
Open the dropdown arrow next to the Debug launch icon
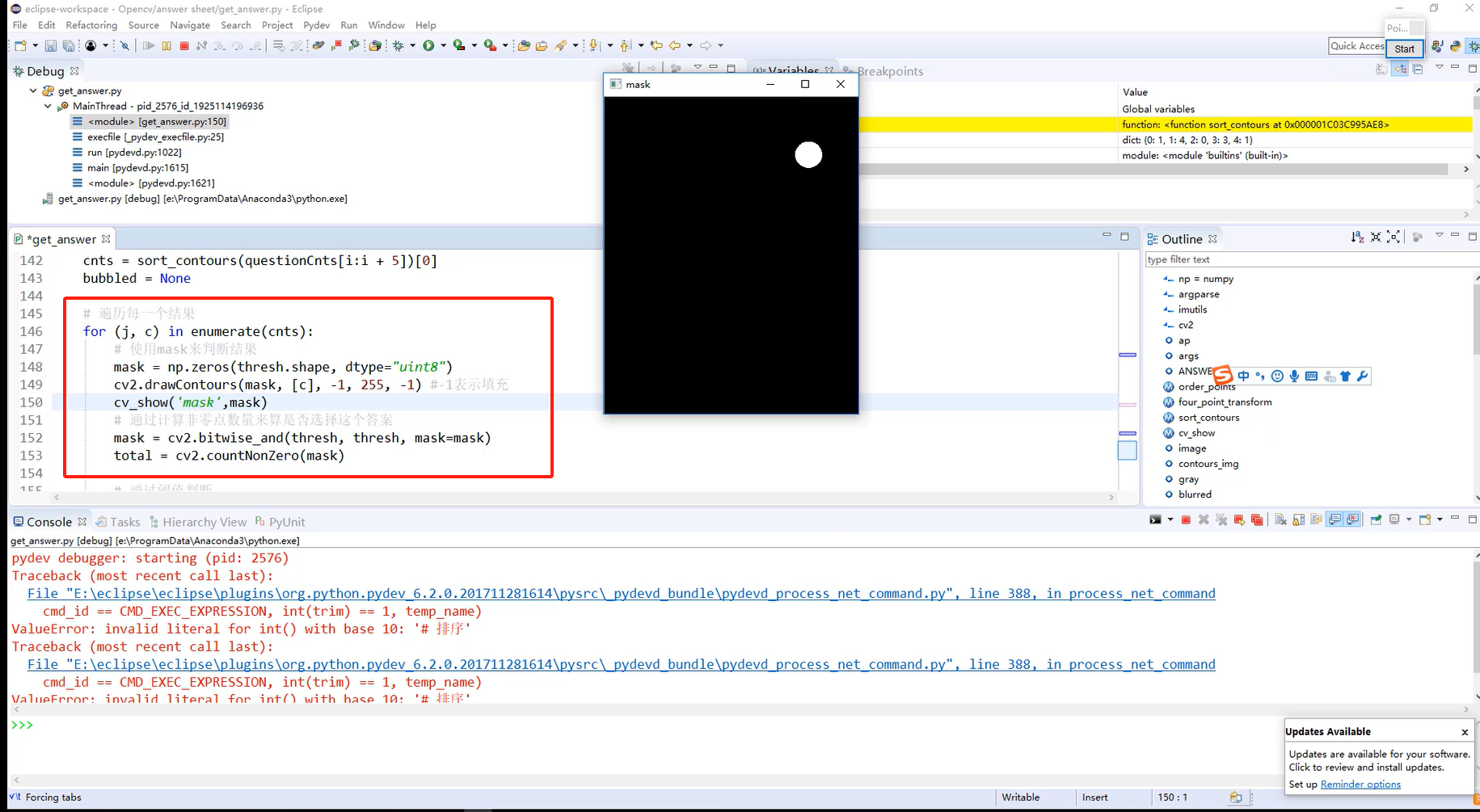pyautogui.click(x=413, y=45)
